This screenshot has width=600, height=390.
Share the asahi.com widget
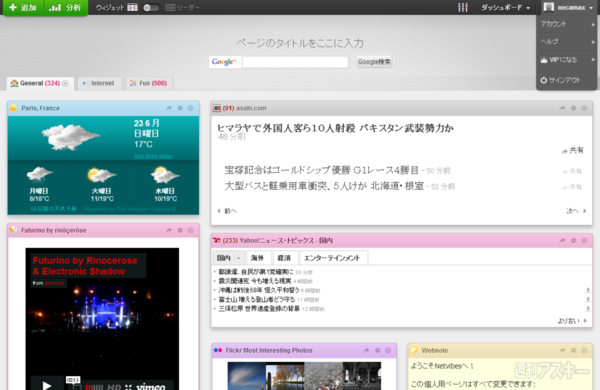click(562, 108)
